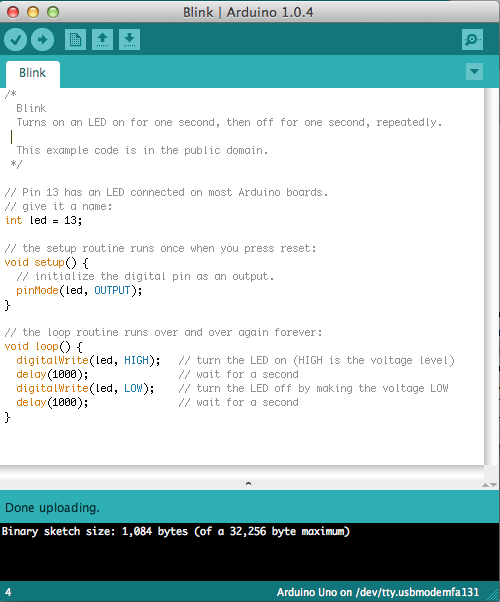The width and height of the screenshot is (500, 602).
Task: Click the Verify checkmark button
Action: [15, 40]
